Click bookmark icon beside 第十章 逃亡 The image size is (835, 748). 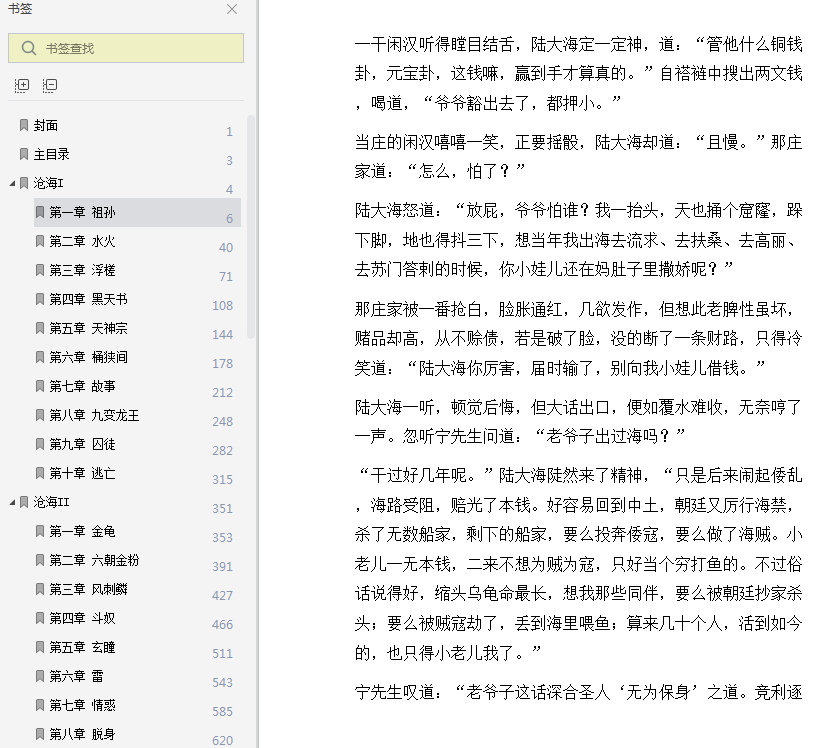click(40, 473)
